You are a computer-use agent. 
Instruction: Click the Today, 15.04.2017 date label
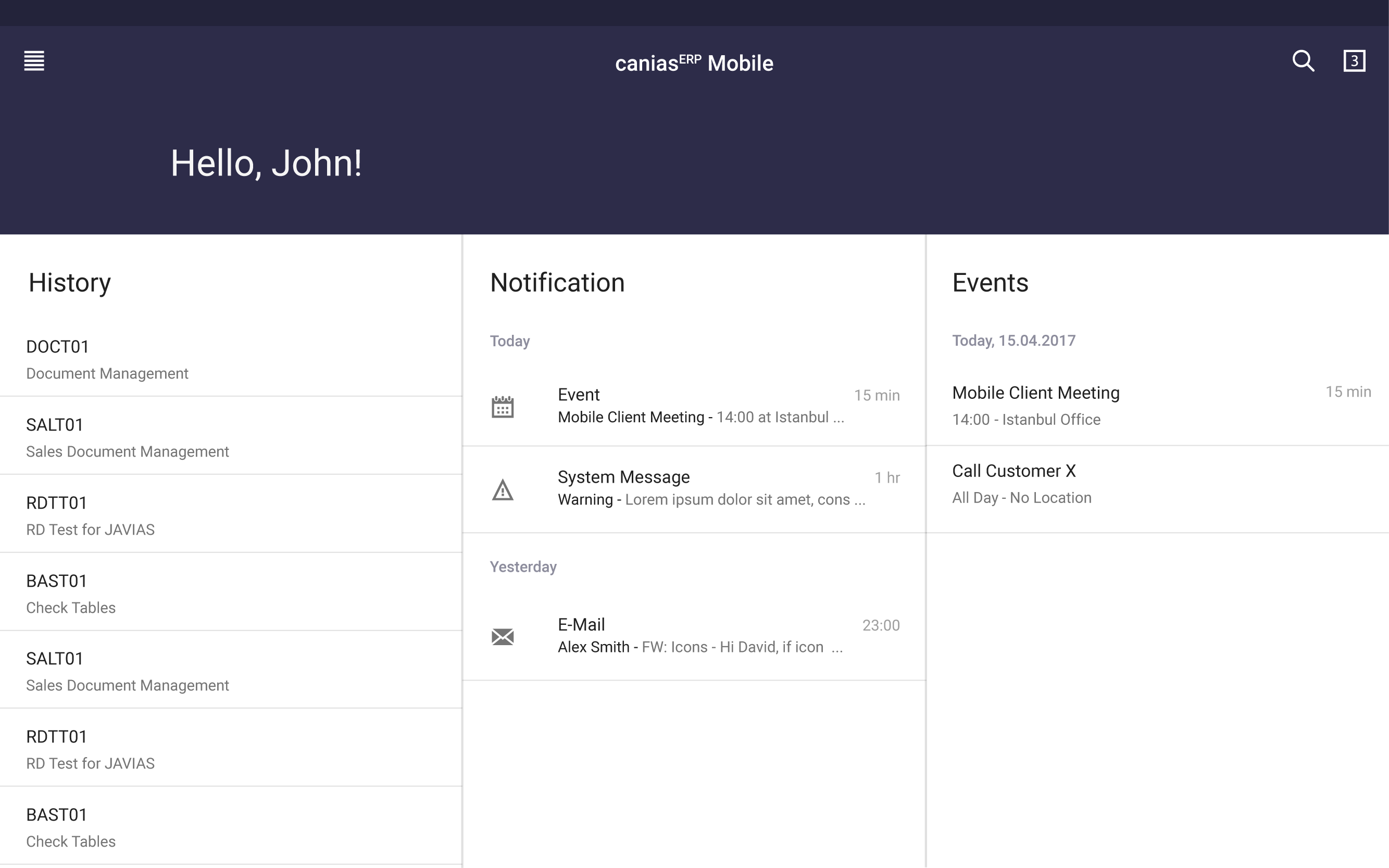click(1013, 341)
